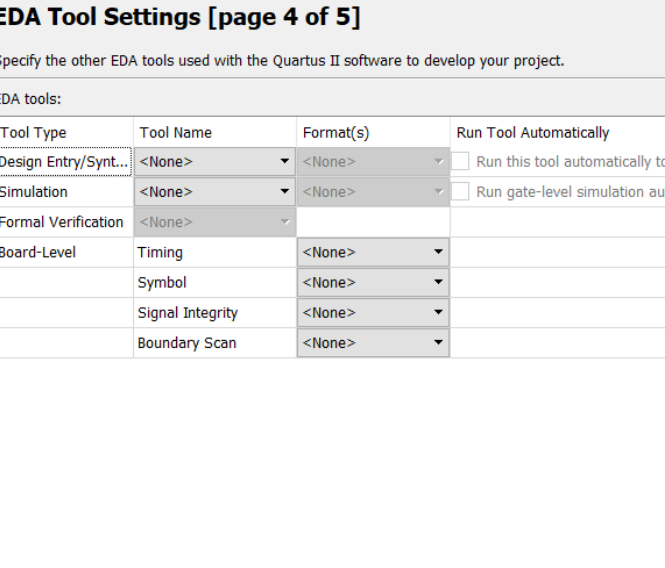Click the Run Tool Automatically column header
This screenshot has width=665, height=568.
click(x=557, y=133)
